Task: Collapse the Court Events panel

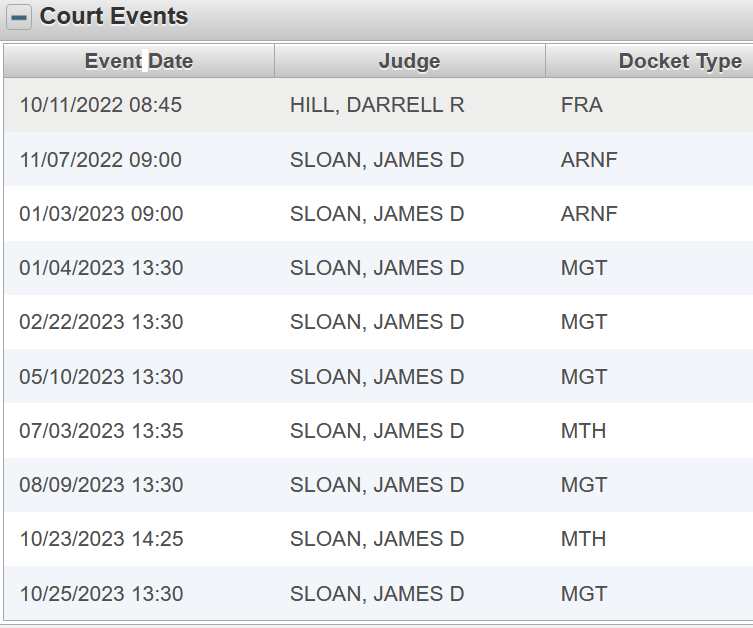Action: [x=20, y=17]
